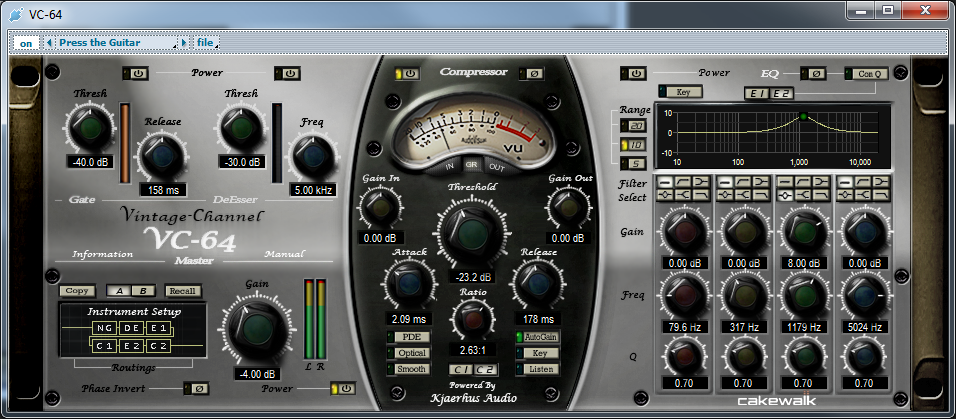
Task: Select bell peak filter for 5024 Hz band
Action: pos(846,195)
